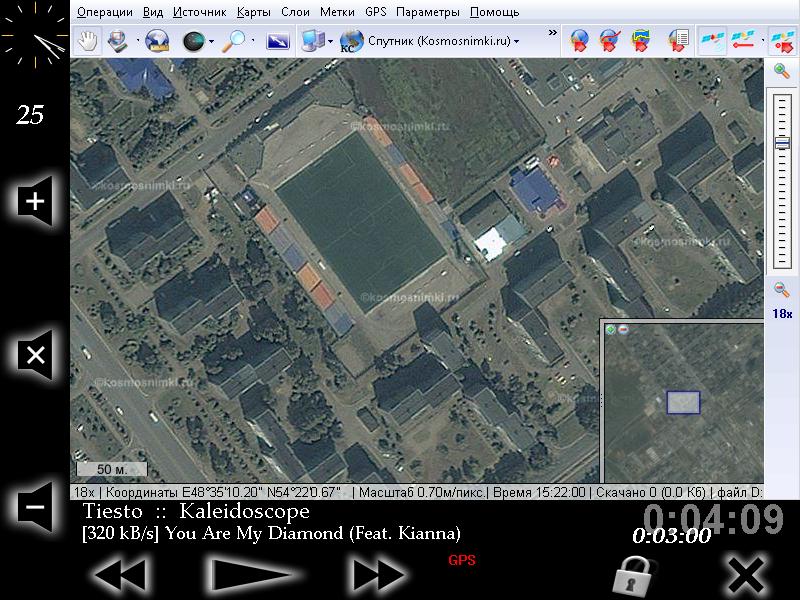Click the dark blue screen toolbar icon
The width and height of the screenshot is (800, 600).
(278, 41)
